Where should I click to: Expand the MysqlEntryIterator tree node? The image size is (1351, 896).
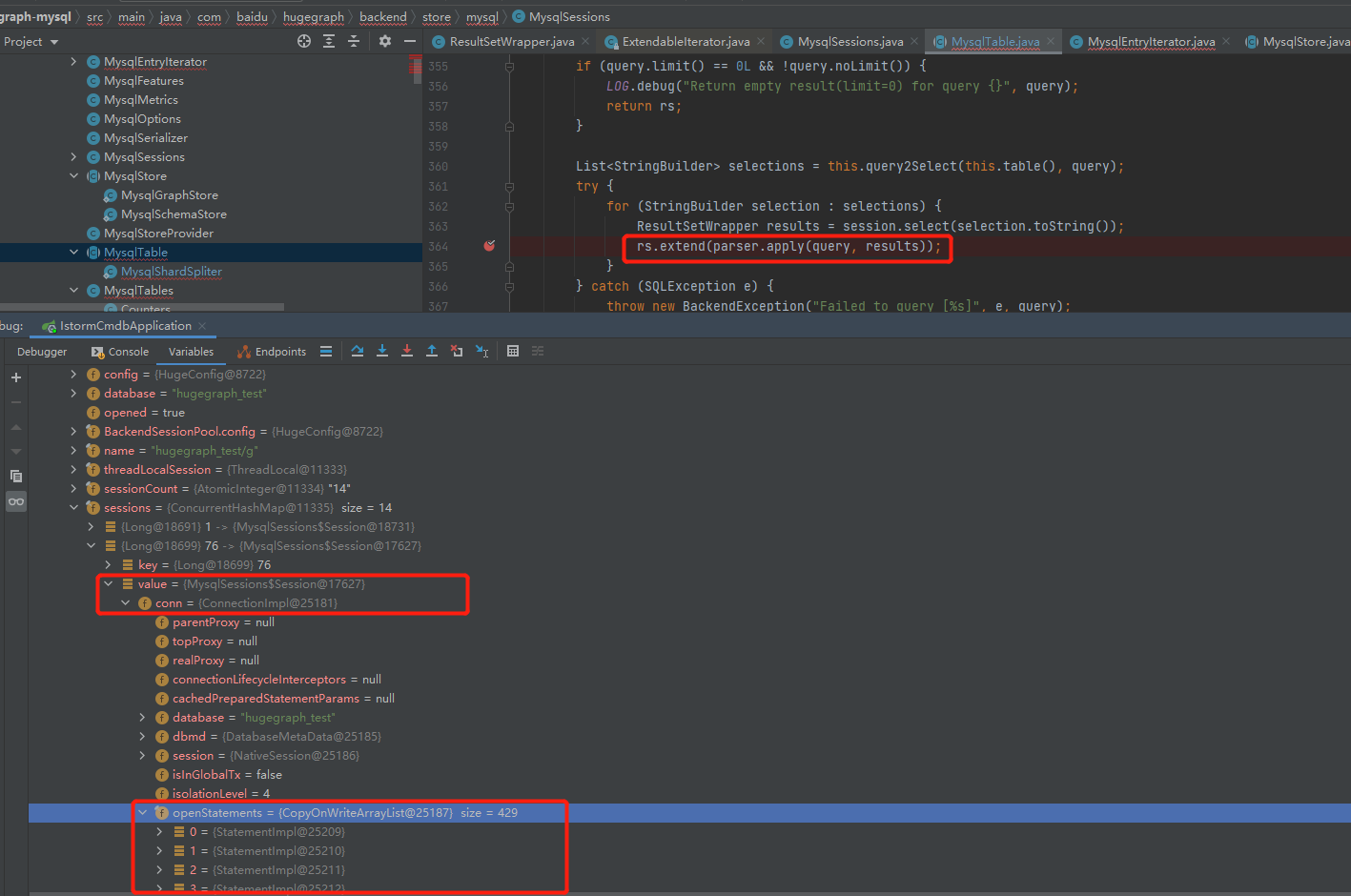(74, 61)
